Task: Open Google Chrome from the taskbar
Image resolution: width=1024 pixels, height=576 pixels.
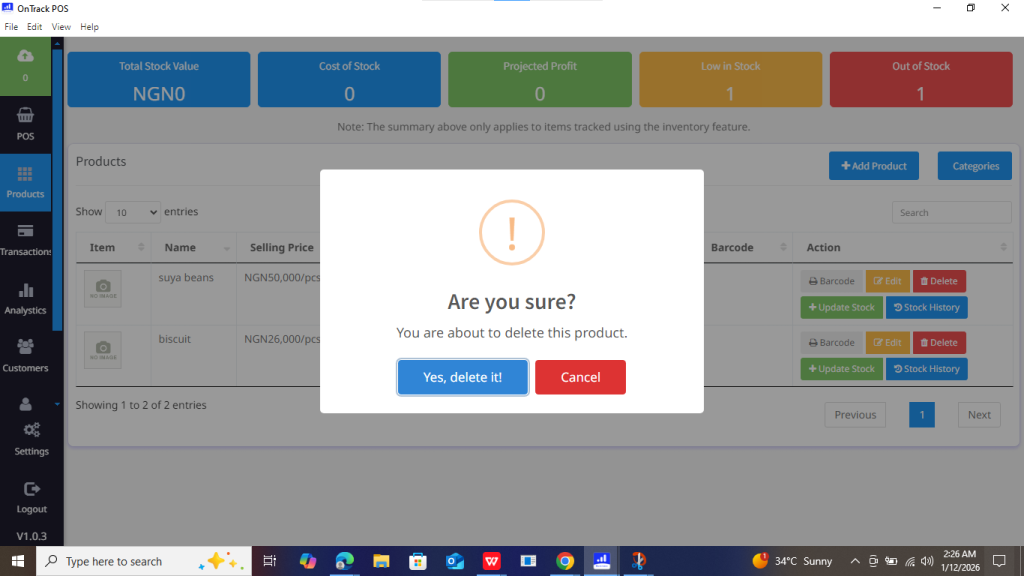Action: point(565,561)
